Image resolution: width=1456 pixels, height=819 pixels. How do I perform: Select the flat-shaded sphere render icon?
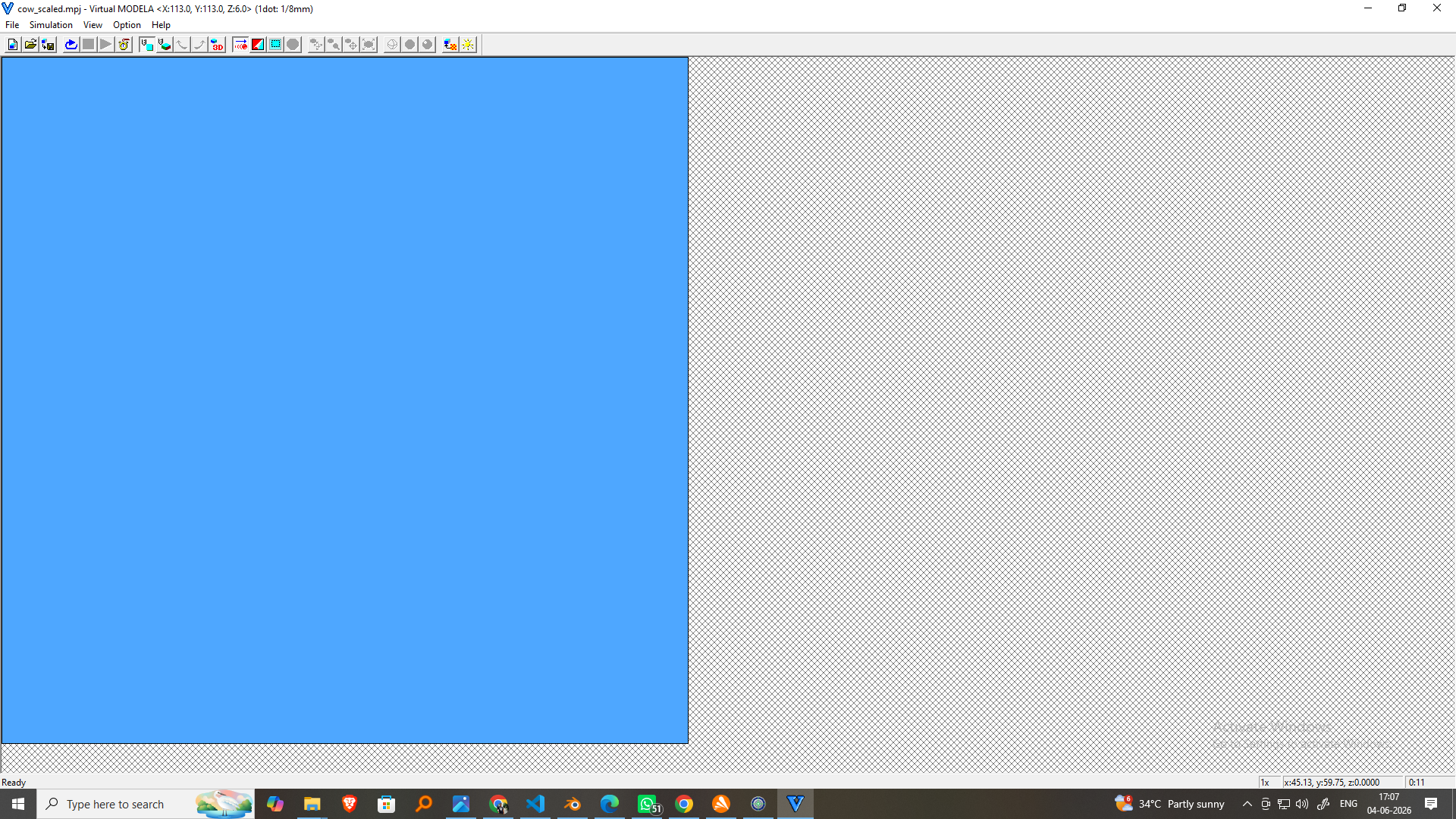click(409, 45)
